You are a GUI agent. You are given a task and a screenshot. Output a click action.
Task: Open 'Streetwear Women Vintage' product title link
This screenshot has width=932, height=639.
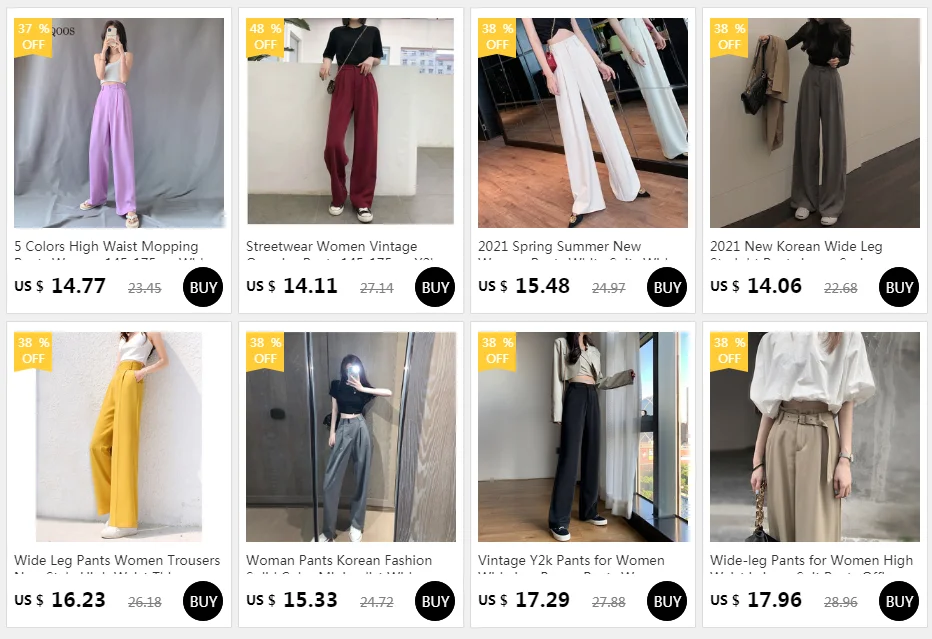click(332, 246)
